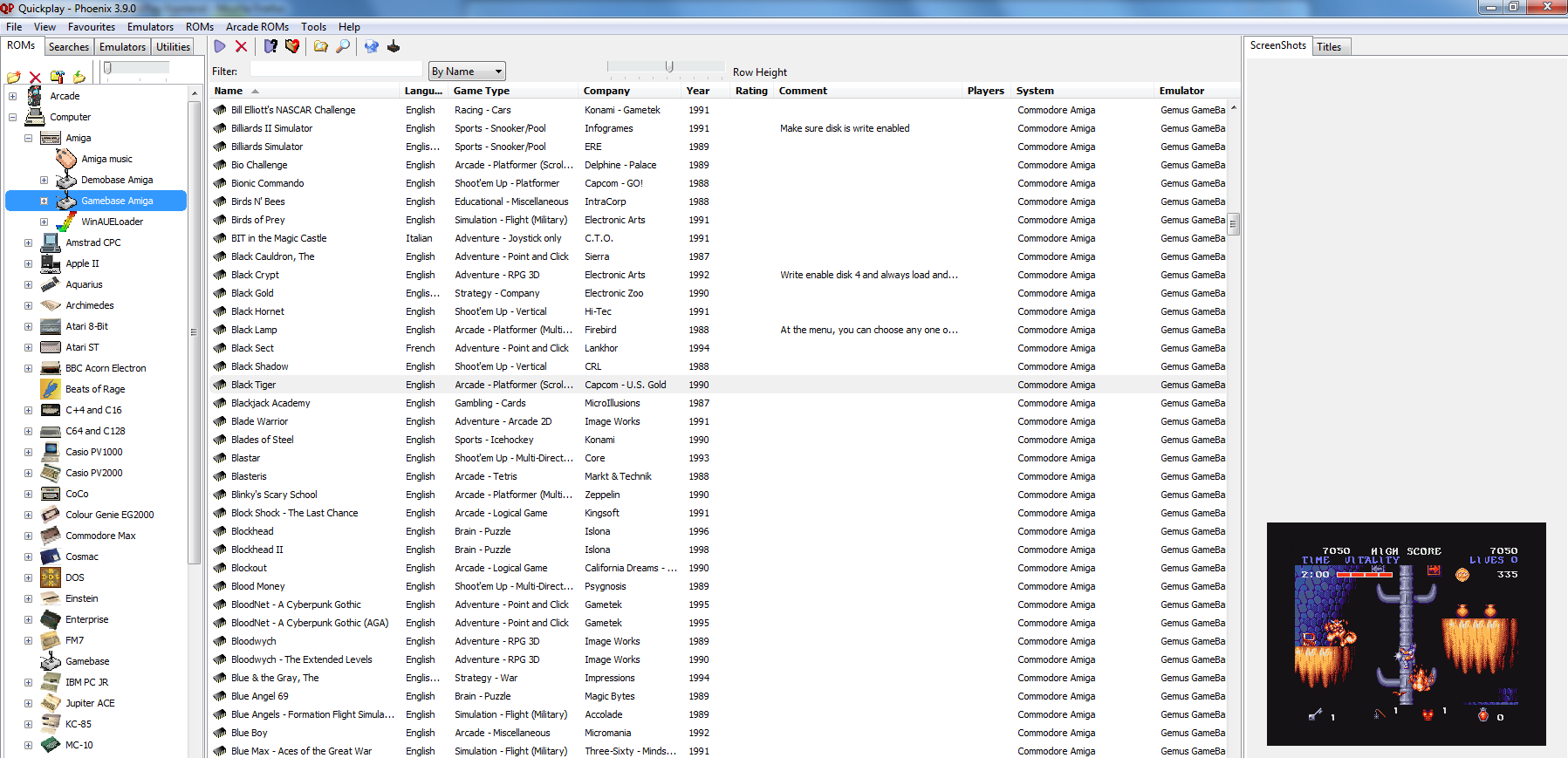The height and width of the screenshot is (758, 1568).
Task: Select the ScreenShots tab
Action: pos(1278,45)
